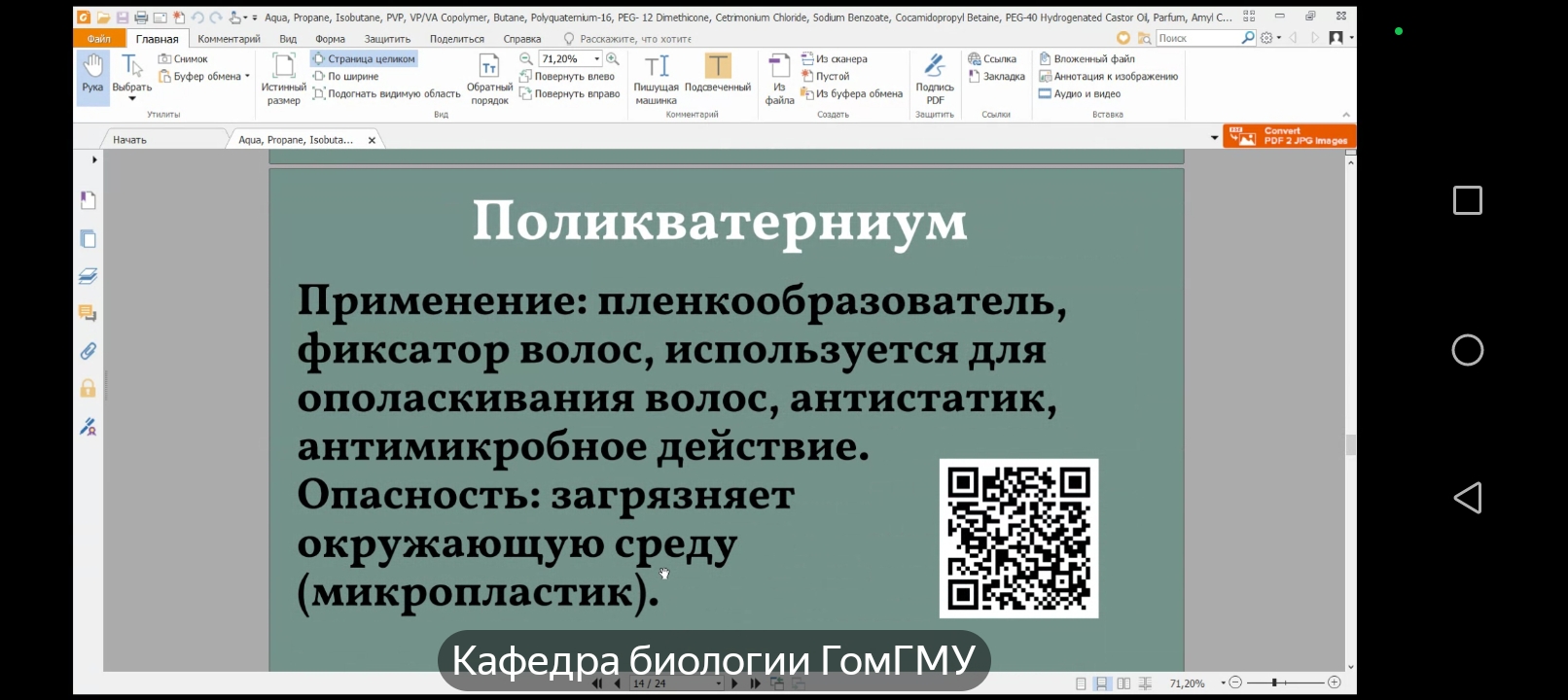The height and width of the screenshot is (700, 1568).
Task: Open the page number 14 / 24 dropdown
Action: tap(719, 683)
